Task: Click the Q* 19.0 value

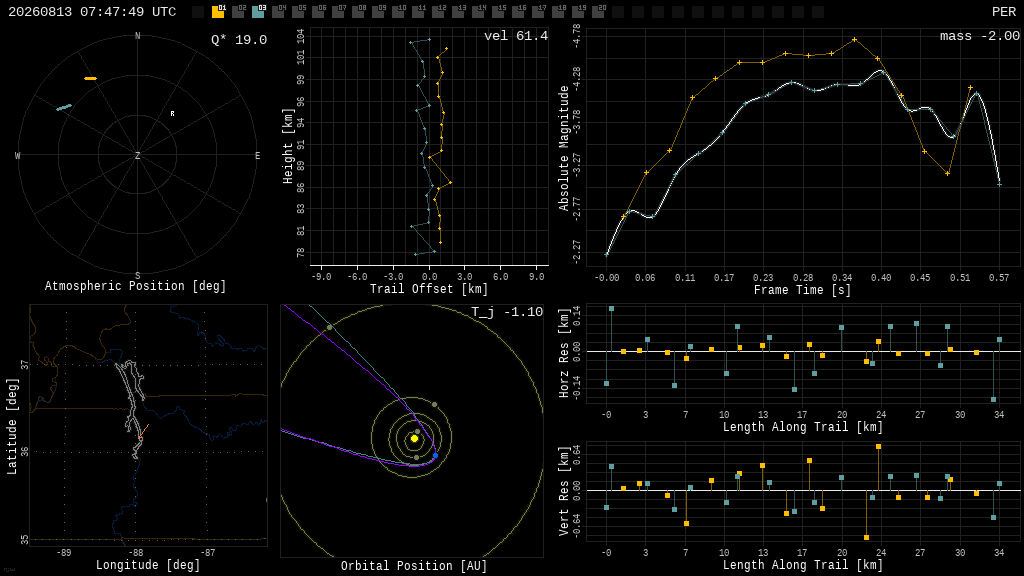Action: click(x=239, y=40)
